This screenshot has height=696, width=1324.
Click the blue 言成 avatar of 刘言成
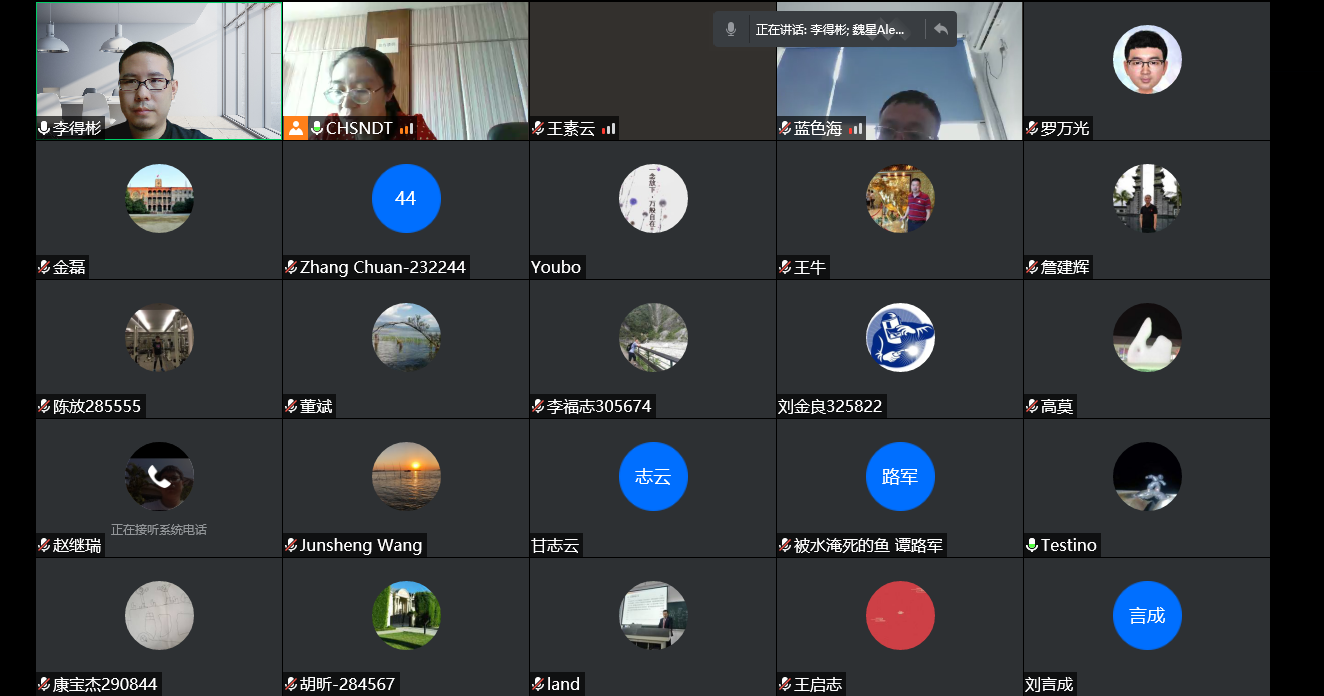click(x=1147, y=615)
